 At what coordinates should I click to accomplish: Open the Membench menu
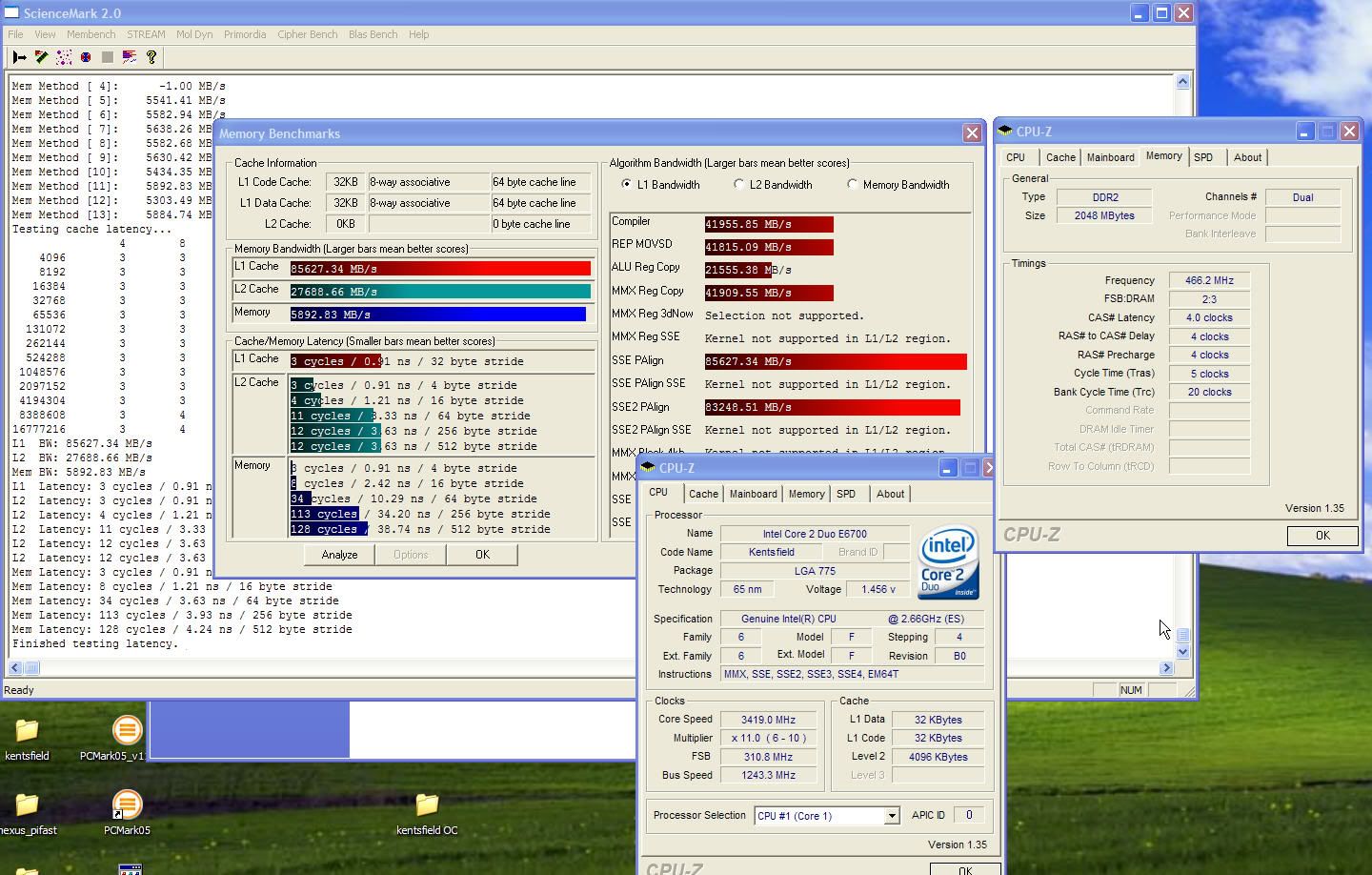(91, 34)
